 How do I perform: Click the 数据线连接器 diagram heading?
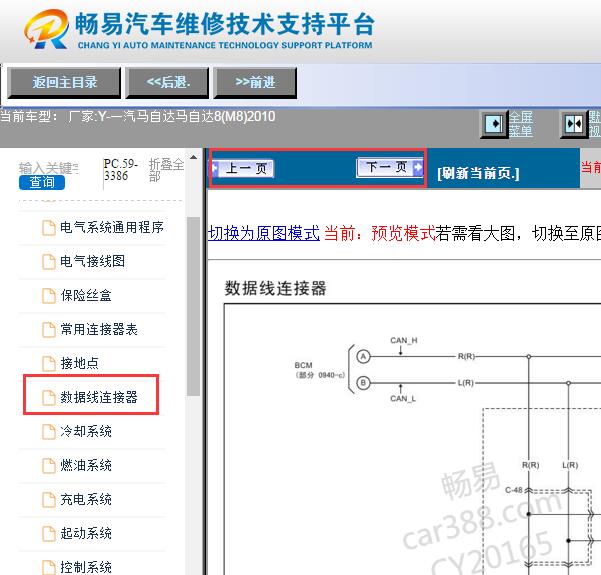(275, 288)
